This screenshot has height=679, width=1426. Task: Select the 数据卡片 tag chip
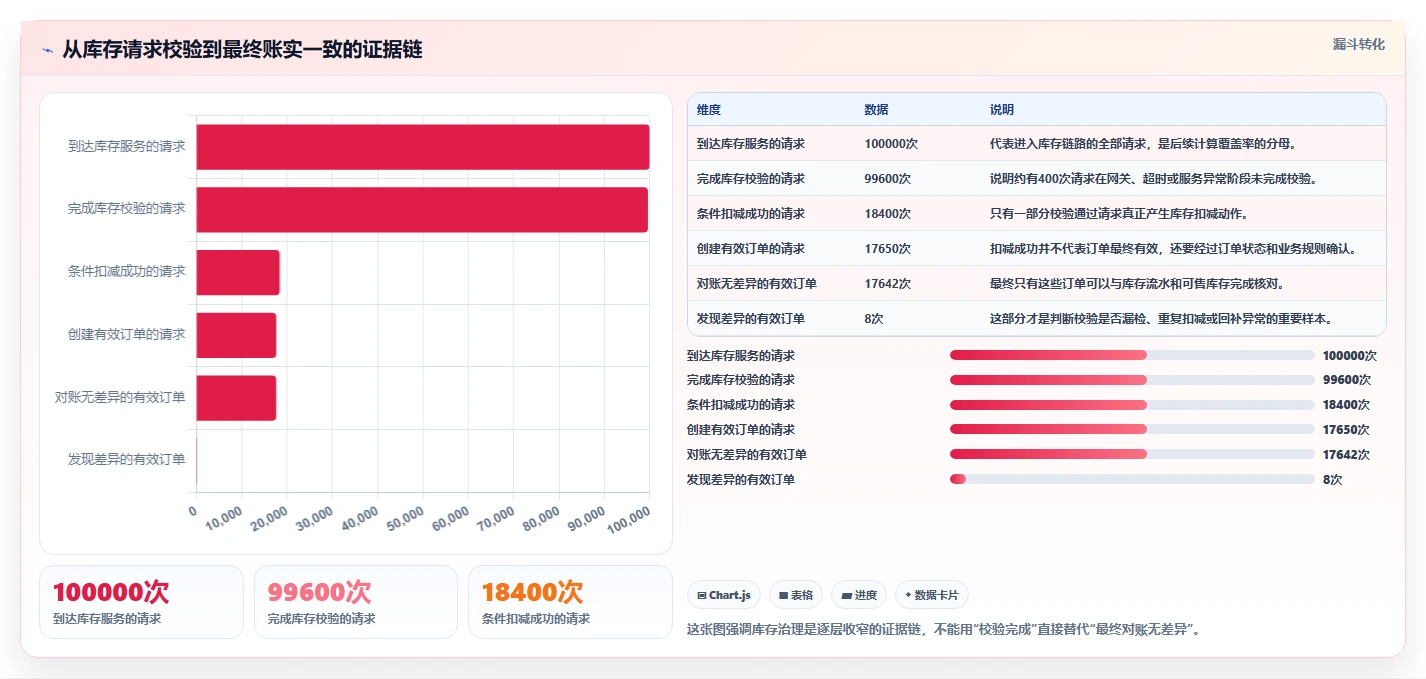(x=932, y=595)
